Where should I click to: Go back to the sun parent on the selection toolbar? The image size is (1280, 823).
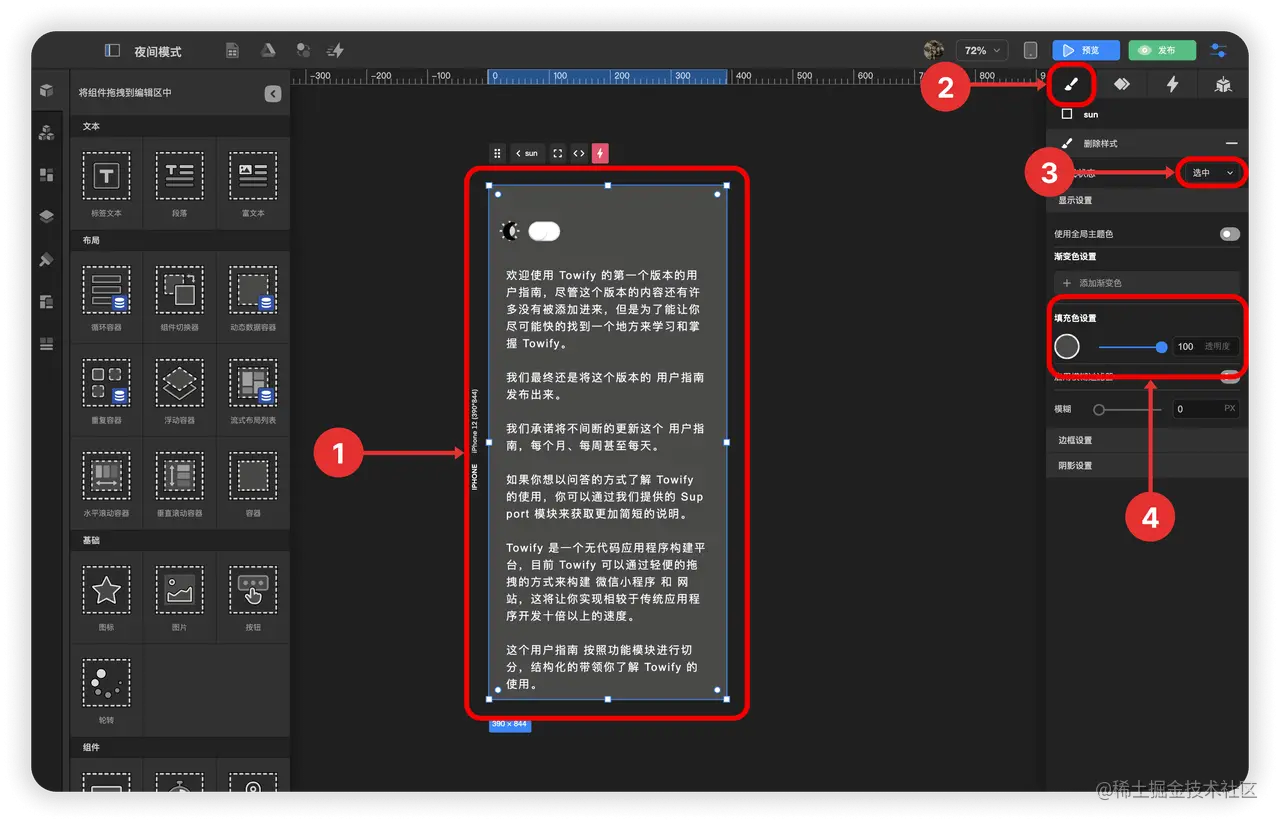click(x=527, y=153)
